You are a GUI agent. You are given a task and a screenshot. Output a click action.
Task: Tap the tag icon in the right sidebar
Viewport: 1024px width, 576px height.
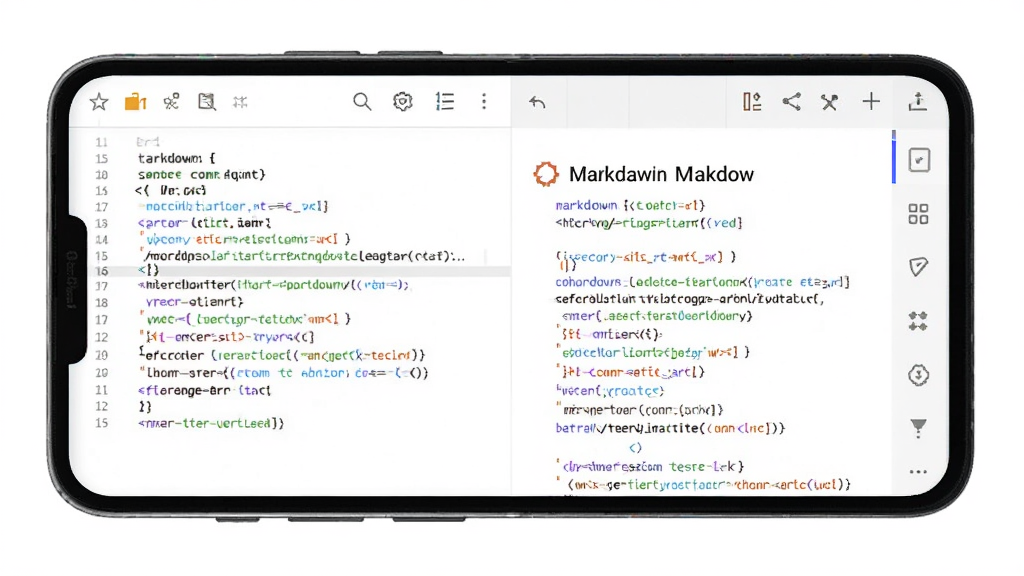point(918,266)
